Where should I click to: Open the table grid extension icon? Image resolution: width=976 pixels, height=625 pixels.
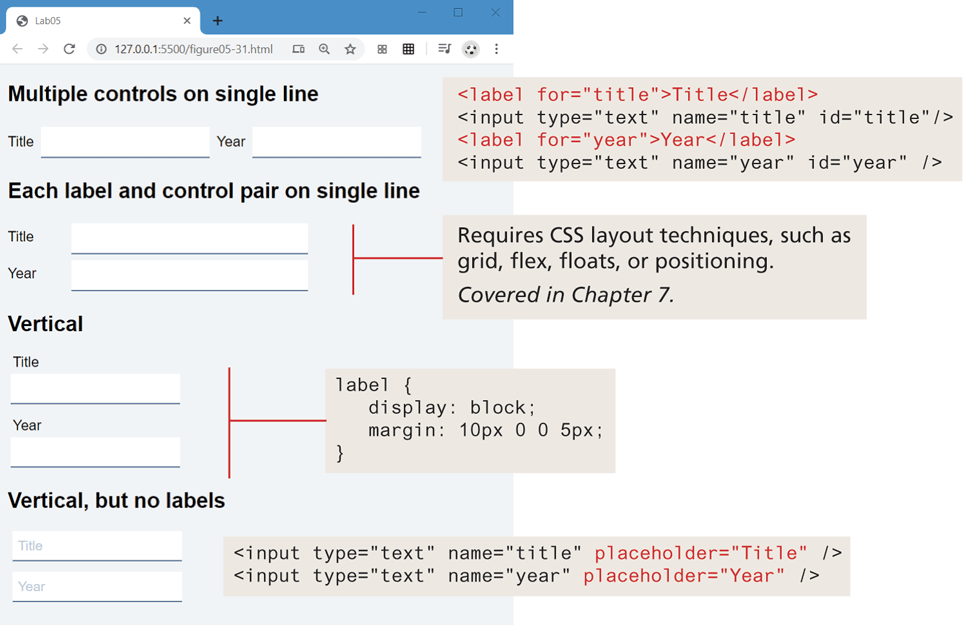pos(408,49)
